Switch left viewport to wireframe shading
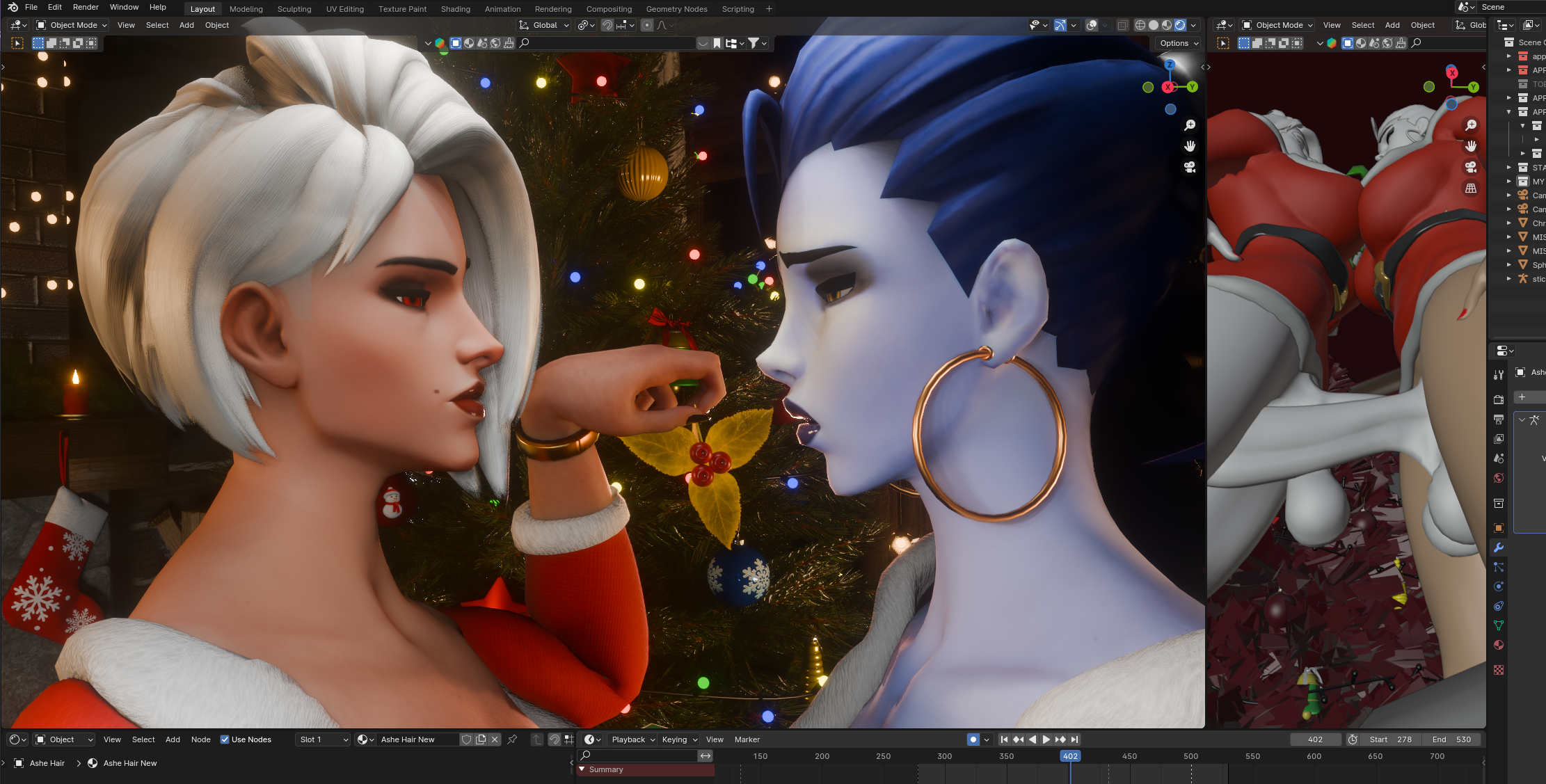Image resolution: width=1546 pixels, height=784 pixels. [1140, 25]
